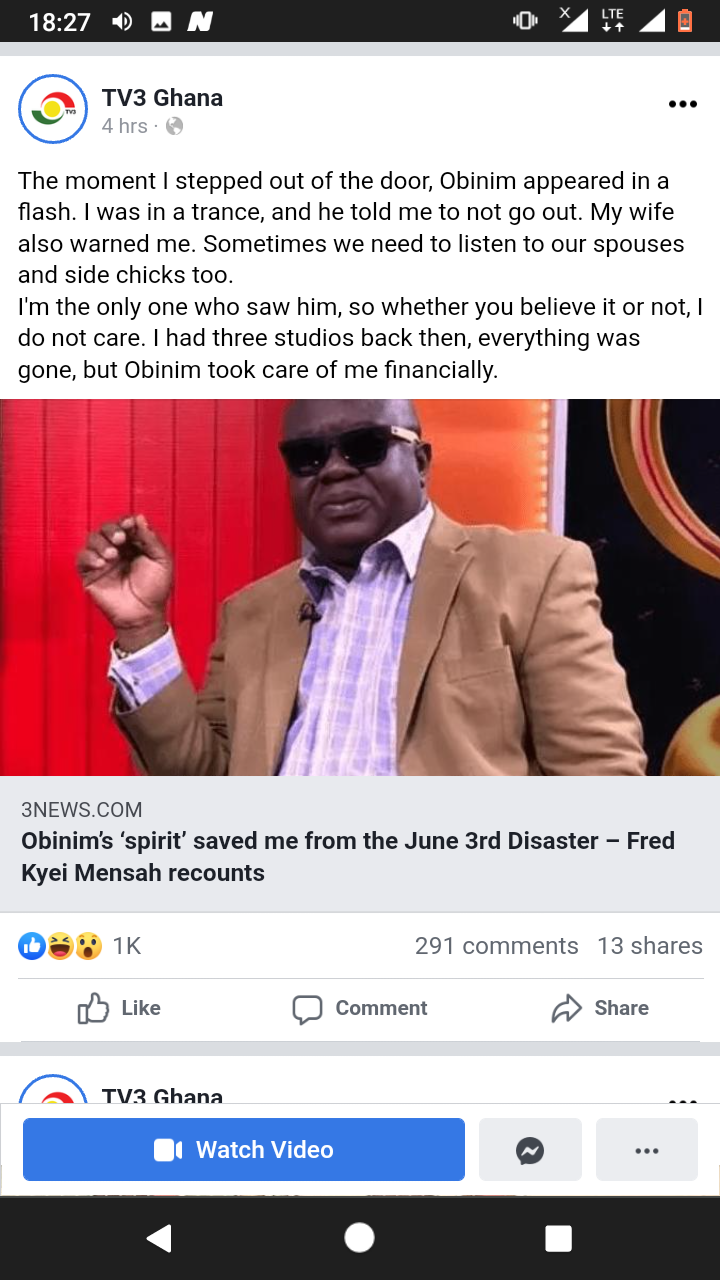
Task: Tap TV3 Ghana page name
Action: tap(162, 98)
